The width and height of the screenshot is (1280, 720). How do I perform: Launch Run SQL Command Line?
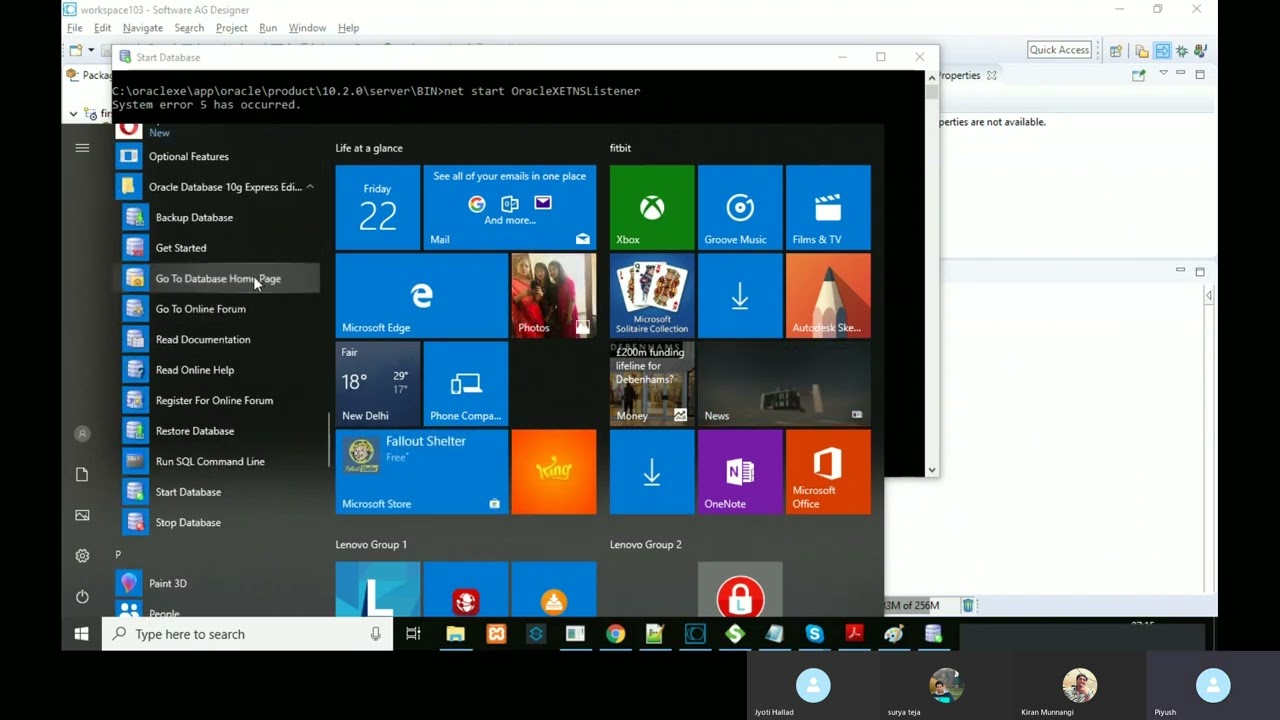click(x=217, y=461)
